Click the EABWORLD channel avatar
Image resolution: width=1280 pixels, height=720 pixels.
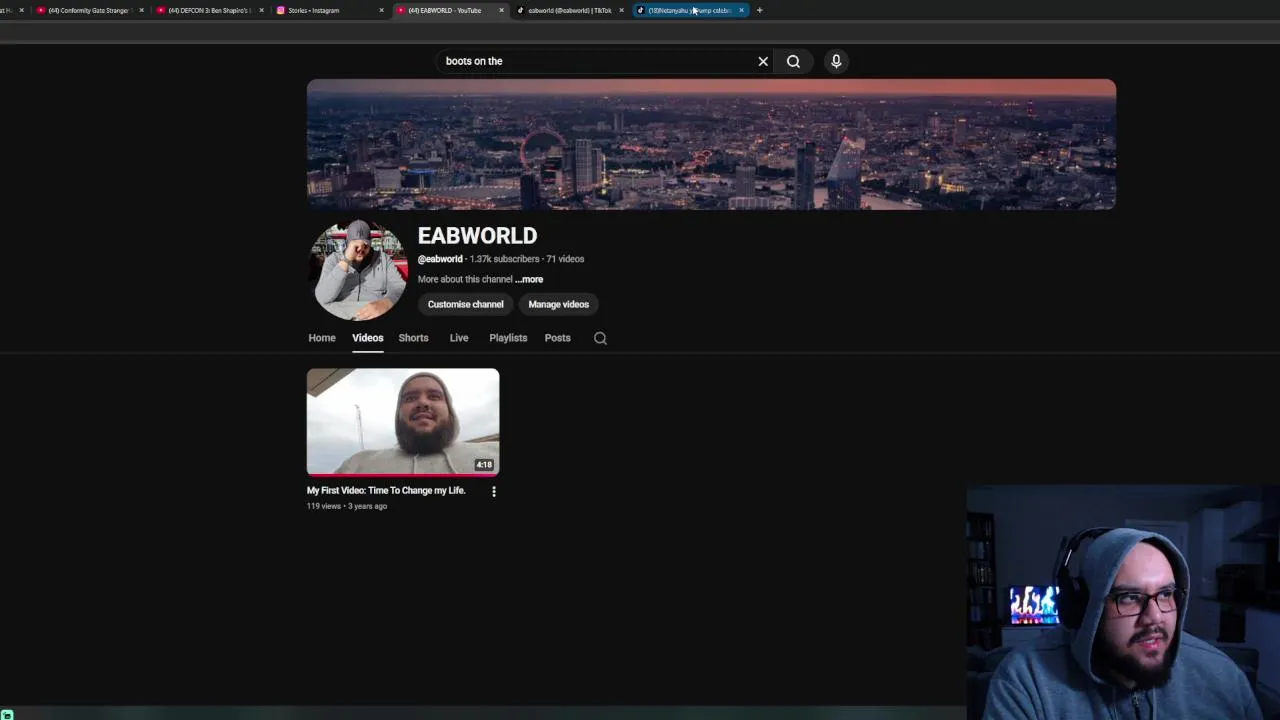click(360, 270)
